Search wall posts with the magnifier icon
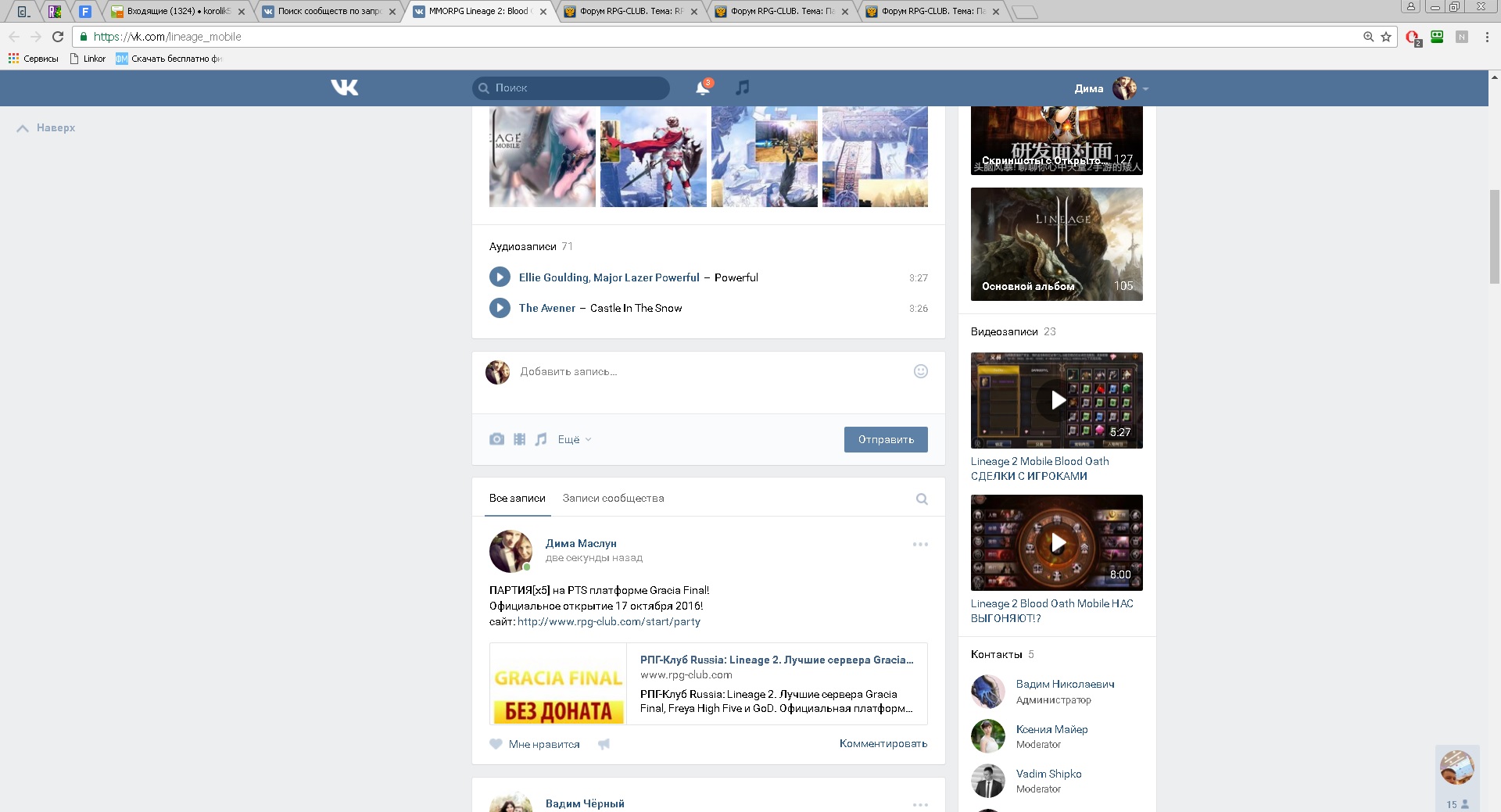This screenshot has height=812, width=1501. (922, 499)
